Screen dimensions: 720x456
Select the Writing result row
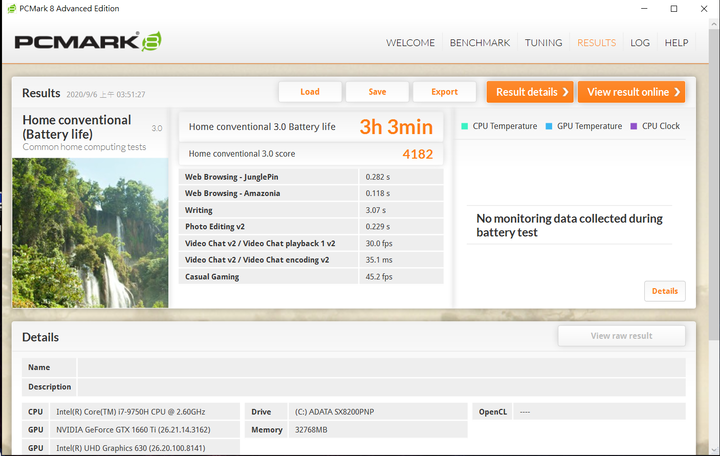(311, 210)
